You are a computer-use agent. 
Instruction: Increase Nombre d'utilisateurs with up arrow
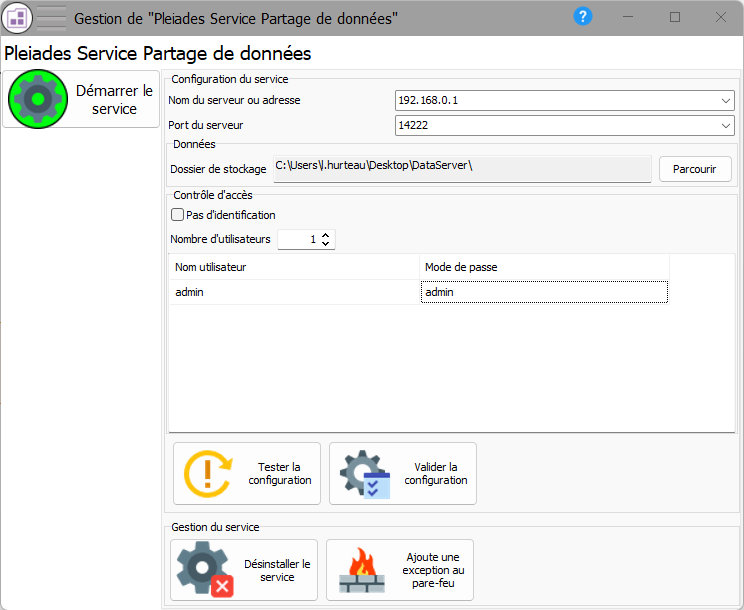pyautogui.click(x=326, y=235)
